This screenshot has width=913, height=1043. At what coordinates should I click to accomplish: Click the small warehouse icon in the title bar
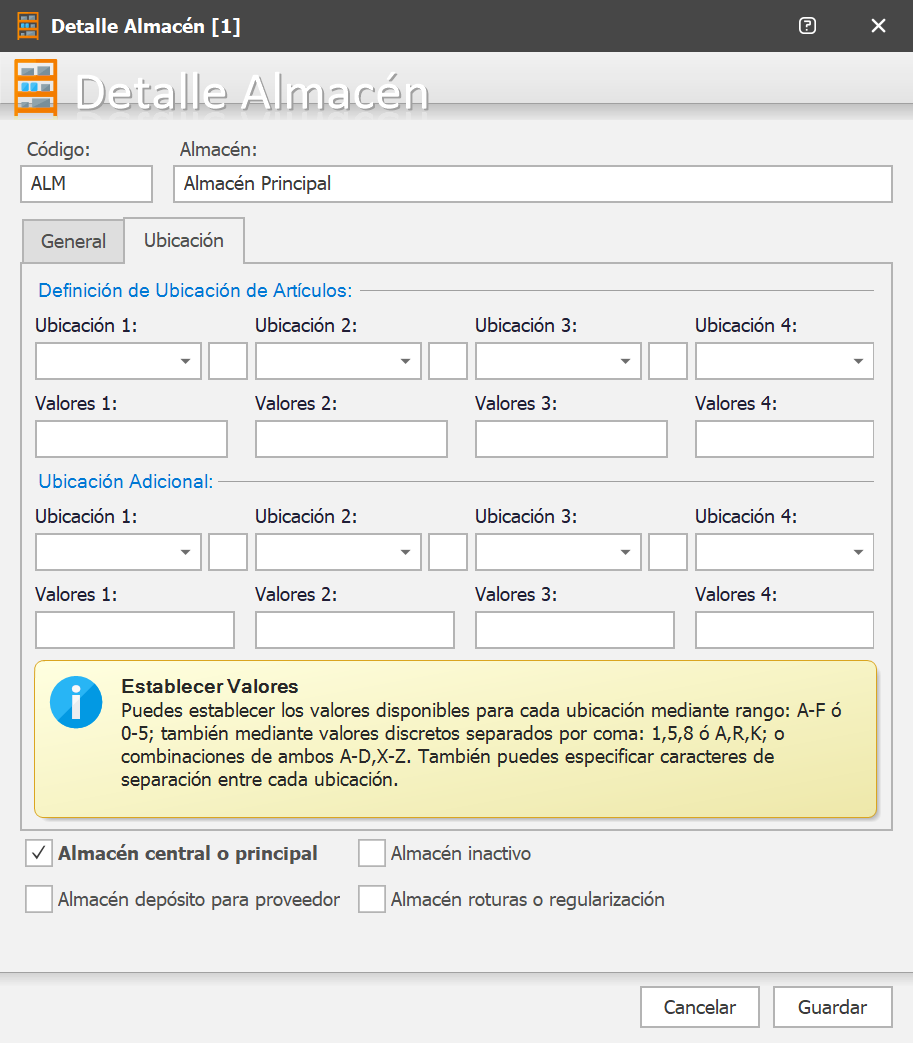point(28,26)
